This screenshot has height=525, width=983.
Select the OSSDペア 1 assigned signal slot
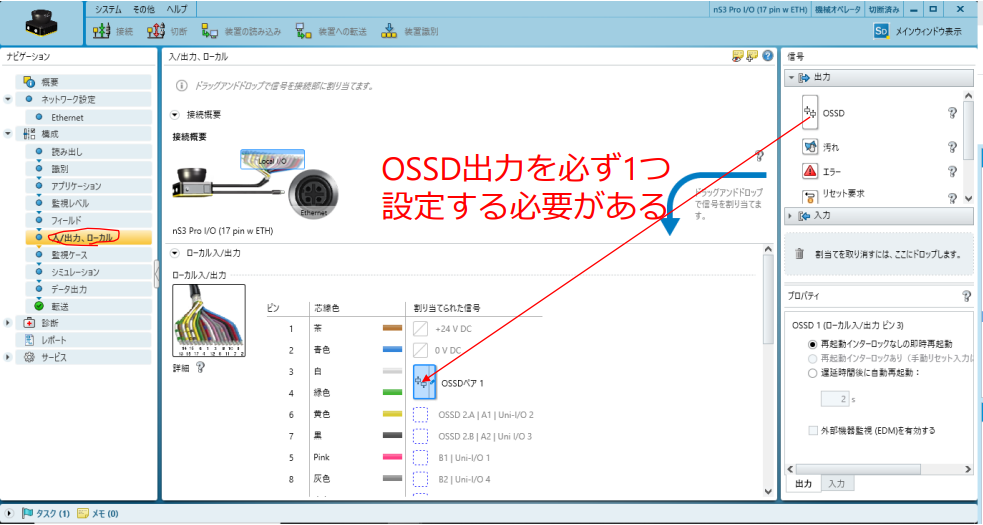coord(424,381)
